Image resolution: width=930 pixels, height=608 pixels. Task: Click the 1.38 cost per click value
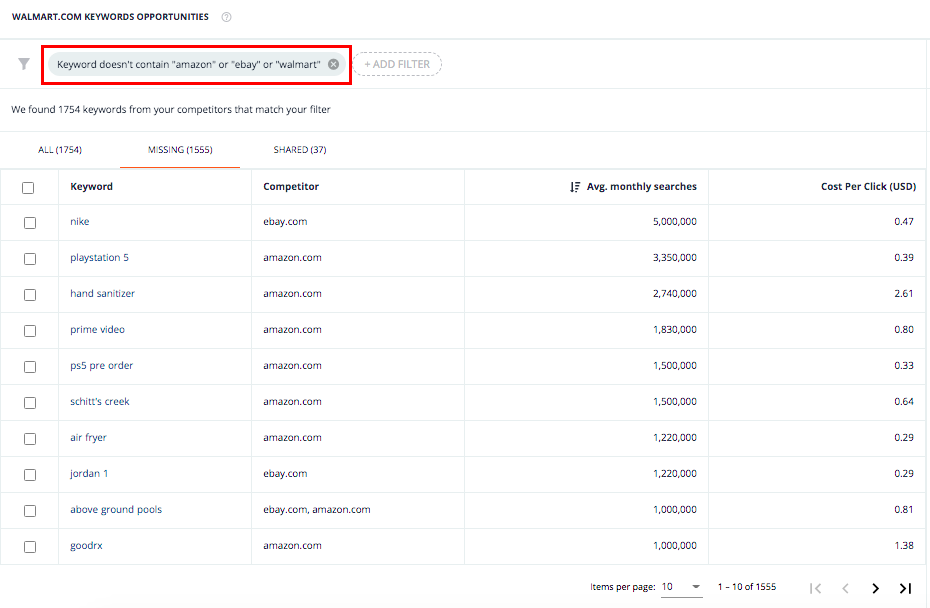tap(904, 545)
